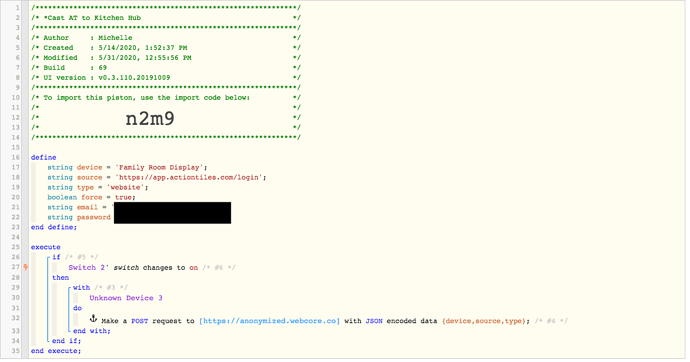Screen dimensions: 690x362
Task: Click 'Make a' in the request statement
Action: point(114,321)
